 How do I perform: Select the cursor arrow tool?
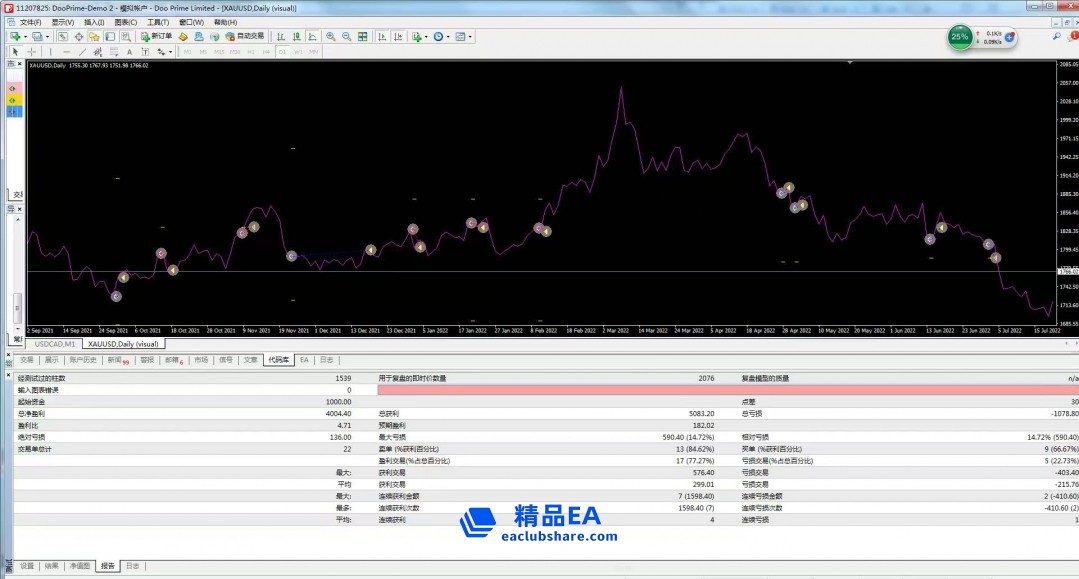point(15,51)
